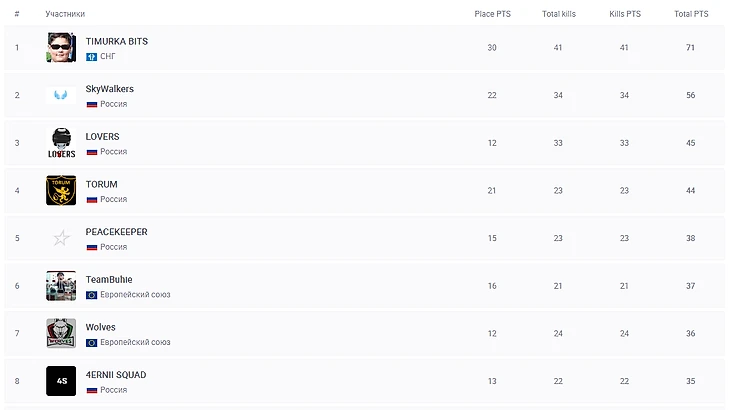This screenshot has width=730, height=410.
Task: Open the 4ERNII SQUAD team link
Action: [x=115, y=375]
